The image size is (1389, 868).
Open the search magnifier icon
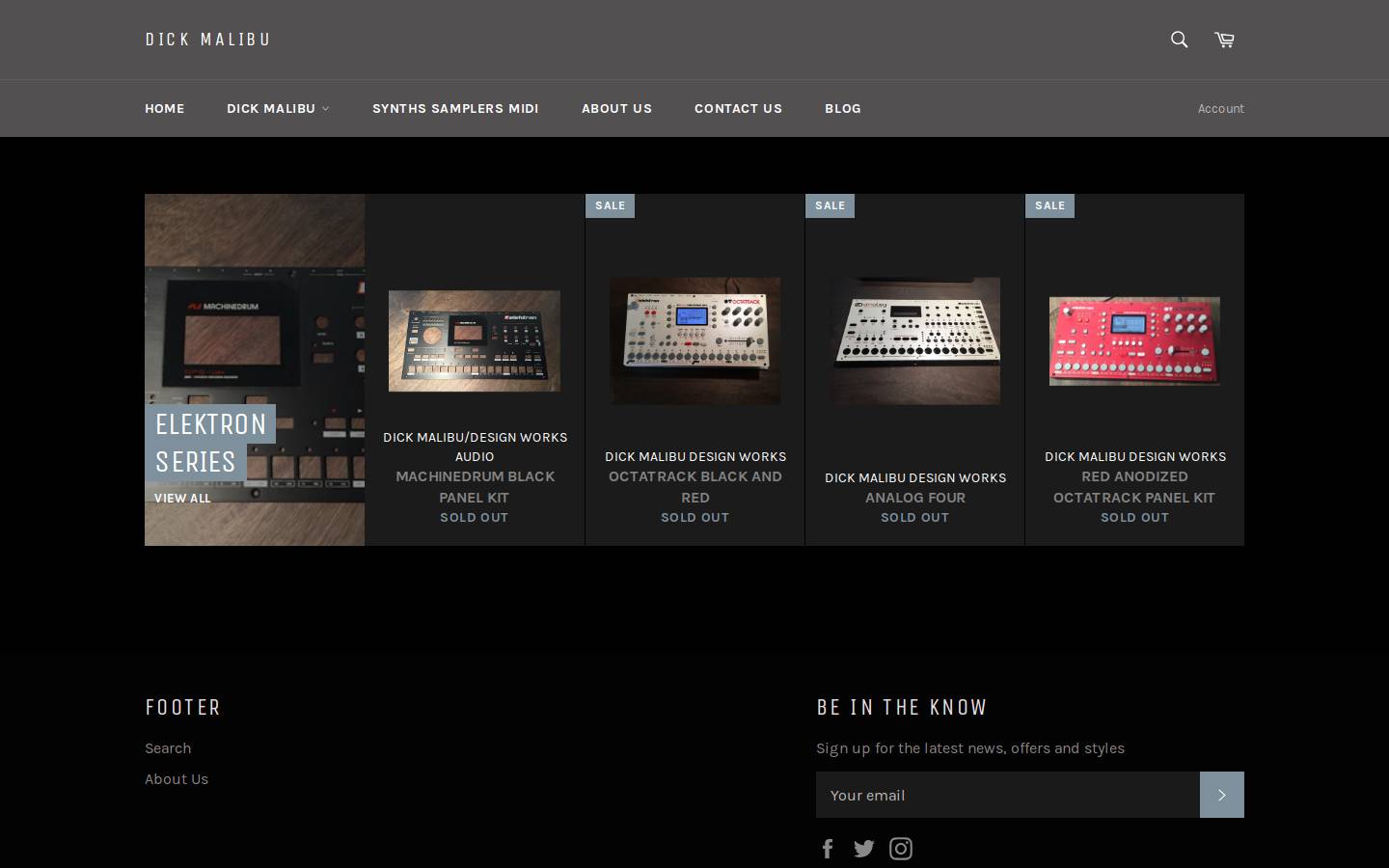pos(1179,40)
